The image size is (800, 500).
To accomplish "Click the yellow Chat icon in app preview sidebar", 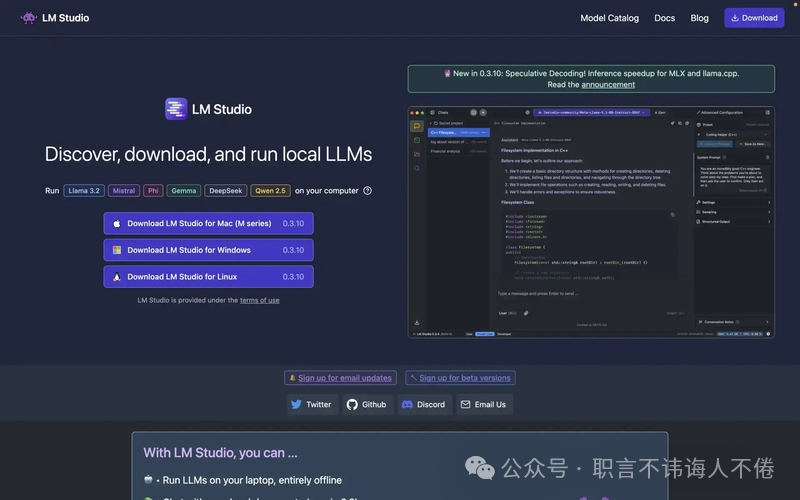I will tap(417, 126).
